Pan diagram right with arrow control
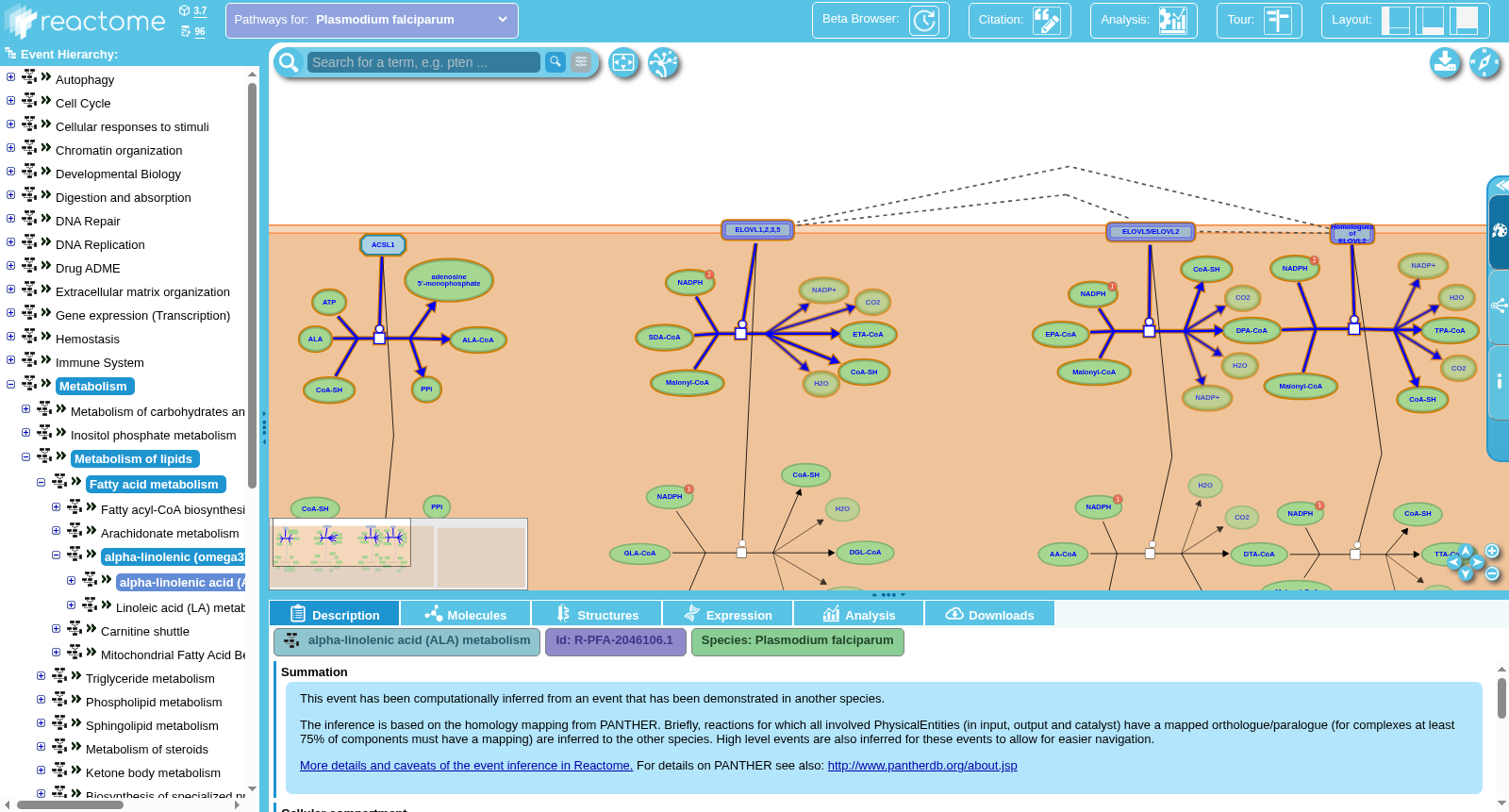Screen dimensions: 1509x812 point(1477,562)
